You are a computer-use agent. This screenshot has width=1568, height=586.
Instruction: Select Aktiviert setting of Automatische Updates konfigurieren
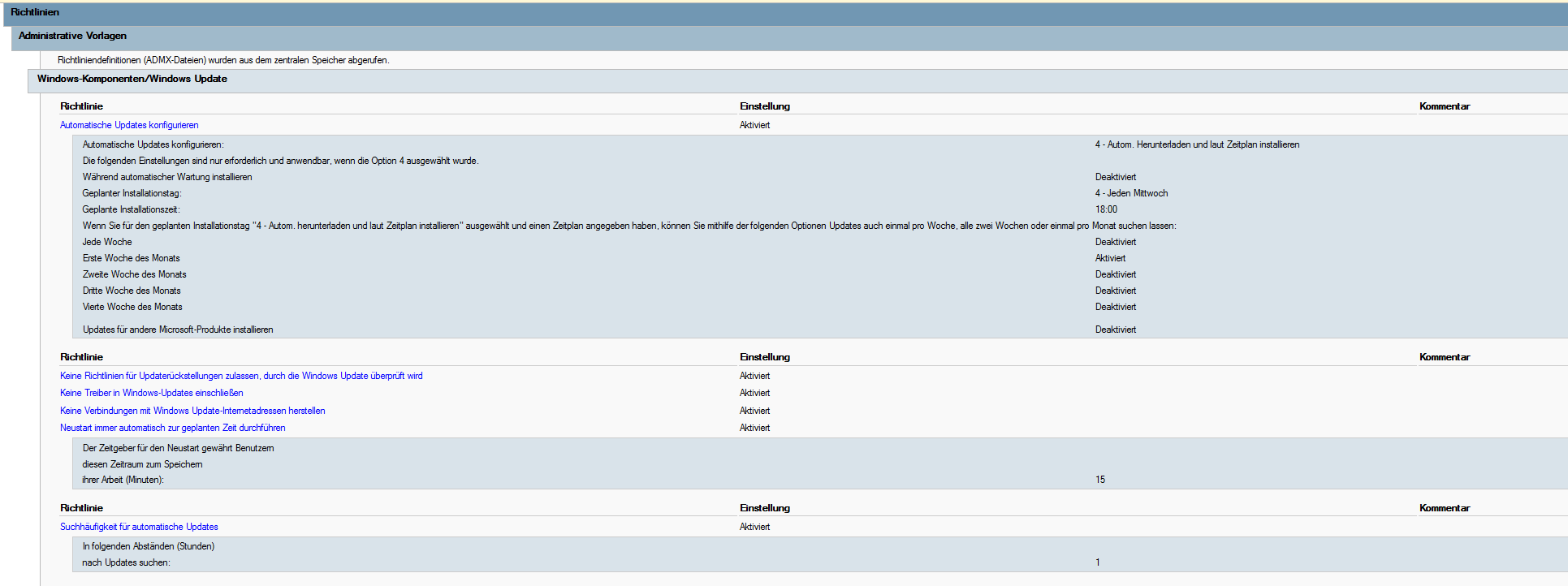tap(754, 125)
